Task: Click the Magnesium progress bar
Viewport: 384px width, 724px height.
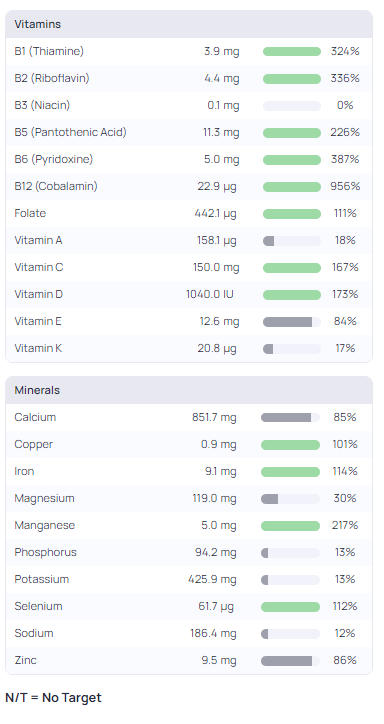Action: tap(290, 499)
